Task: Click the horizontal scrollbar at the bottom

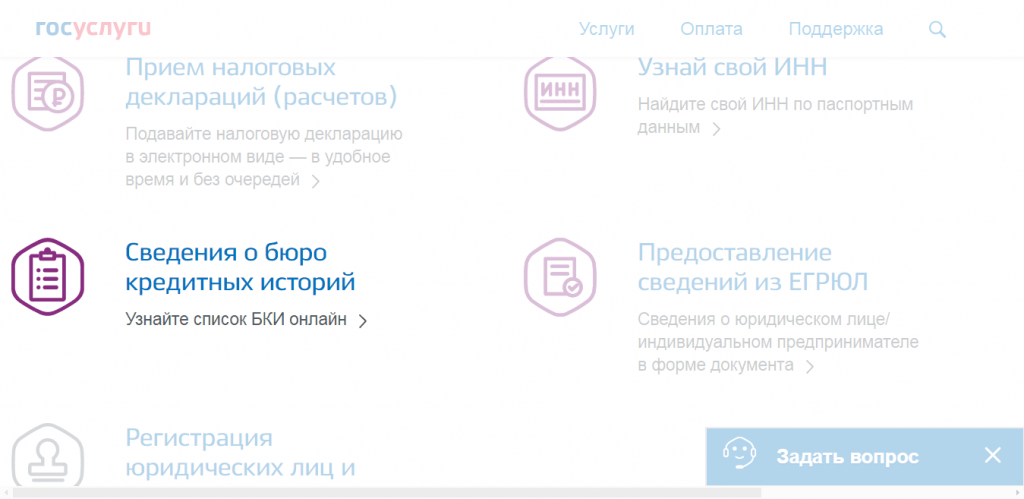Action: click(x=400, y=492)
